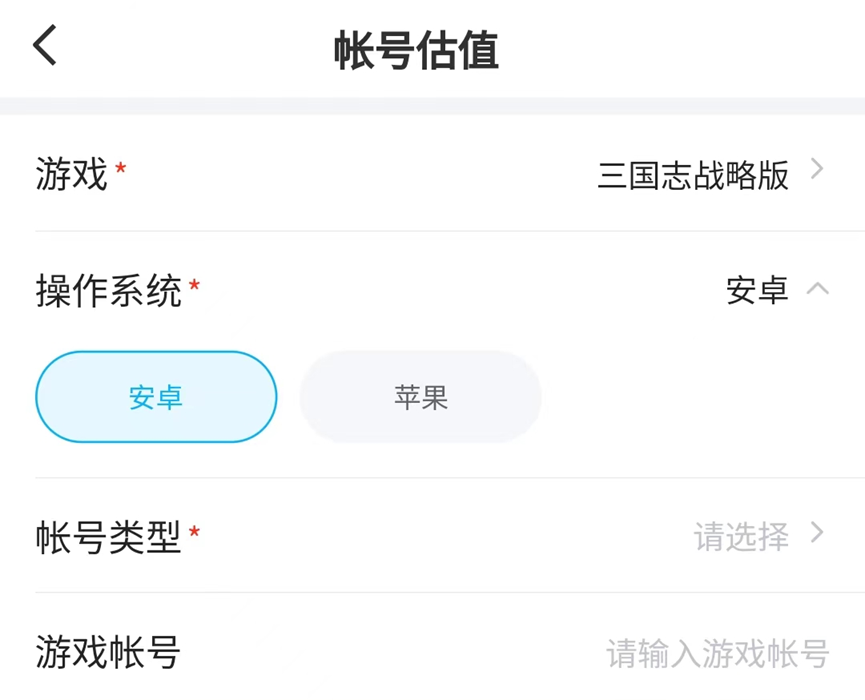Tap the 游戏 field label

(71, 174)
